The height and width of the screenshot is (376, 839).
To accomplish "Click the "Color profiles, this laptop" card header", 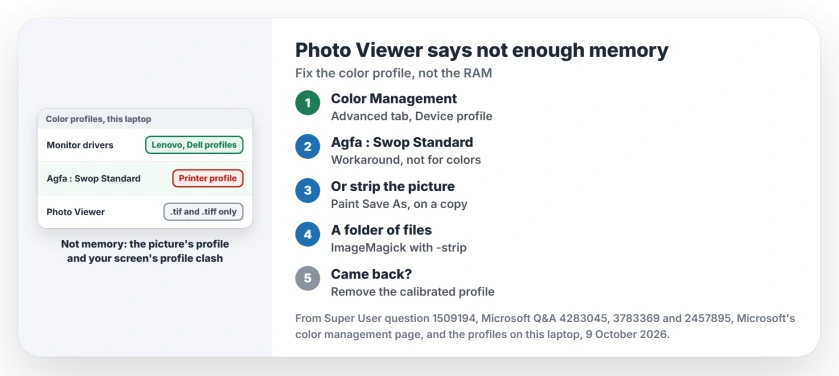I will pos(145,119).
